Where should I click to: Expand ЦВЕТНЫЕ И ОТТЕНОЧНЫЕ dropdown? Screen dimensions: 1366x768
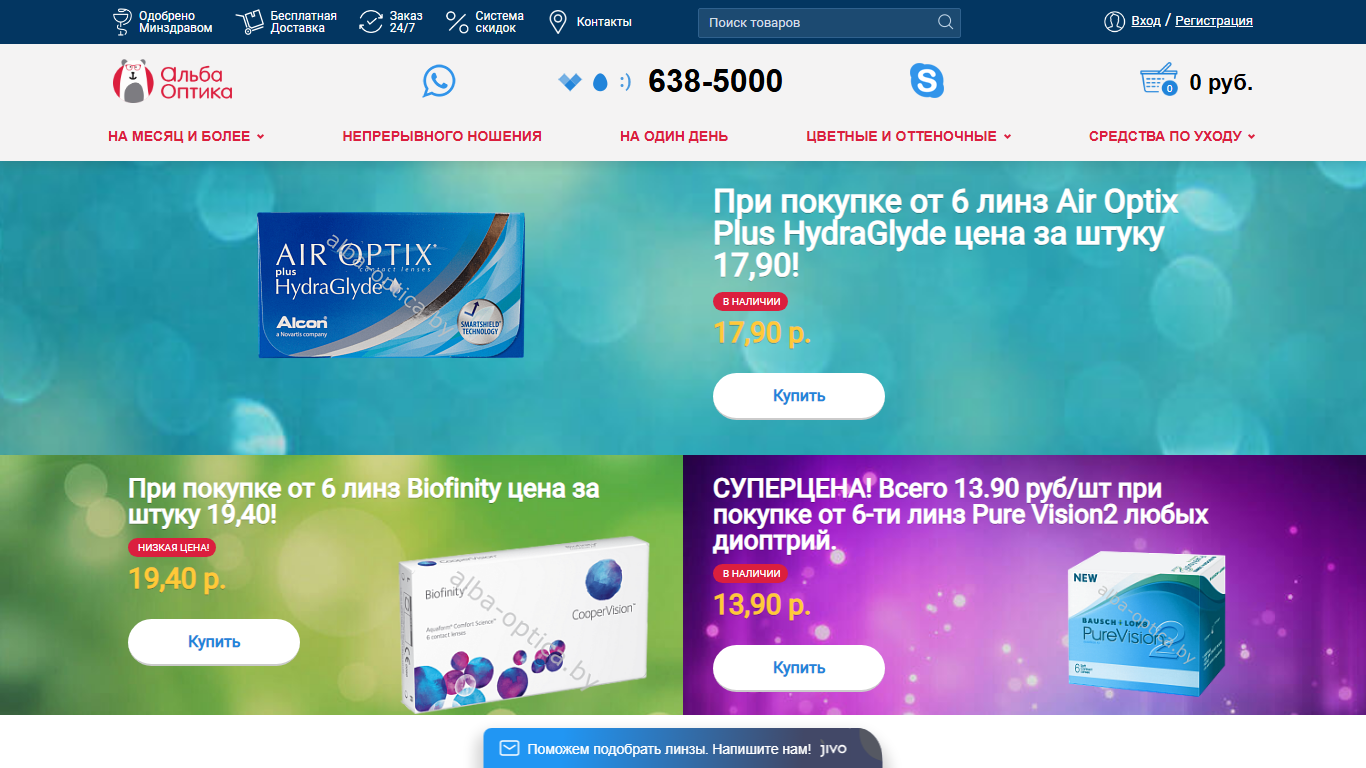[909, 136]
